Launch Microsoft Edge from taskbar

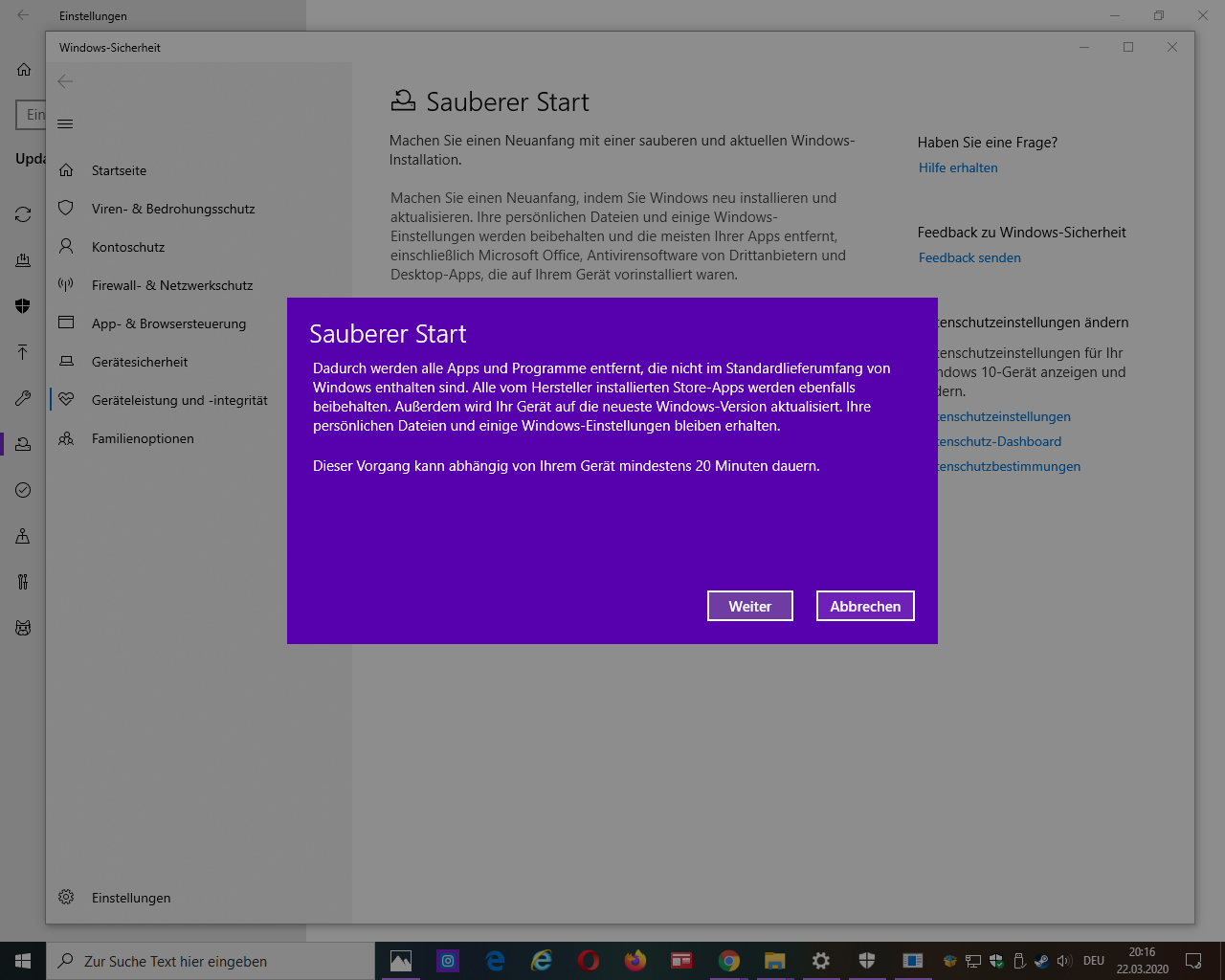pos(495,961)
